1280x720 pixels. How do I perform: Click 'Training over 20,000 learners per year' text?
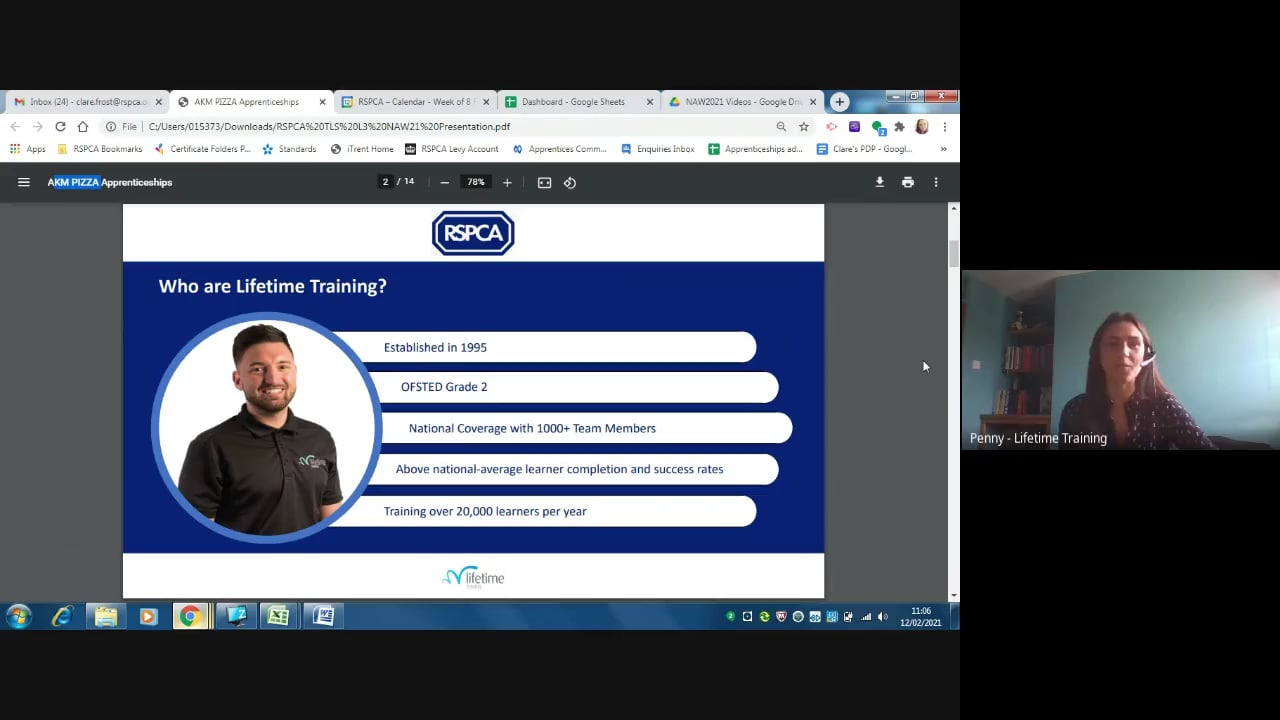485,511
